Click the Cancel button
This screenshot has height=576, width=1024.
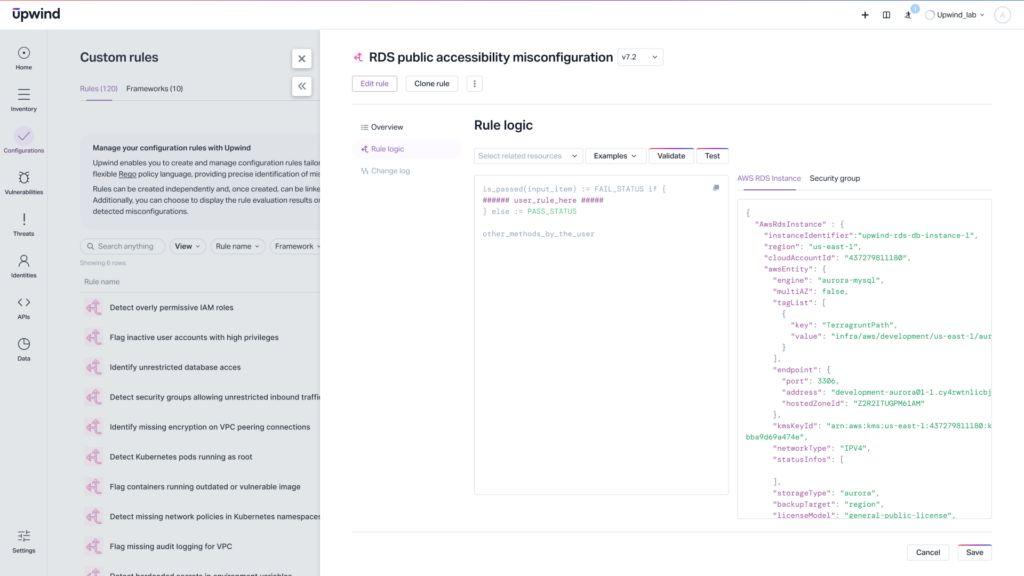928,552
